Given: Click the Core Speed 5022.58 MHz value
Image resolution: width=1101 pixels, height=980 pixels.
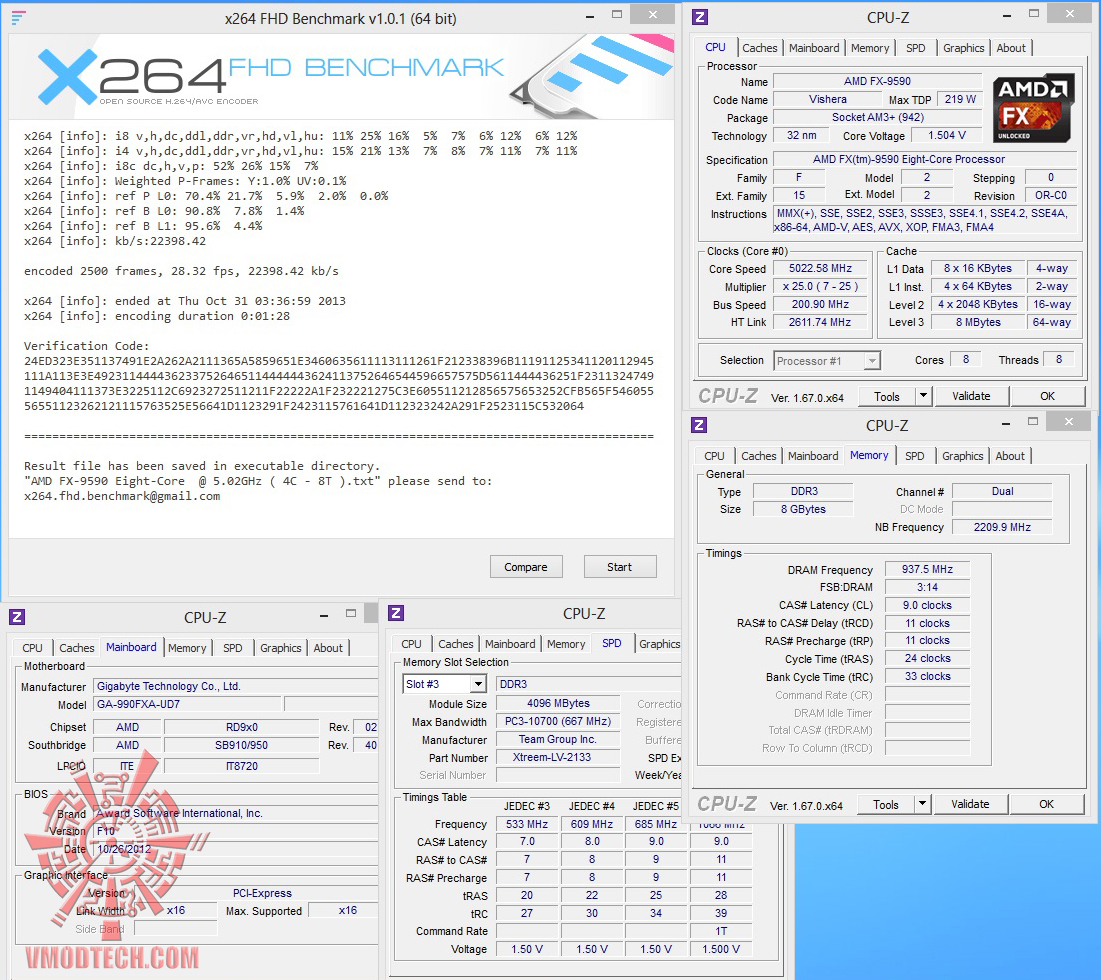Looking at the screenshot, I should click(820, 268).
